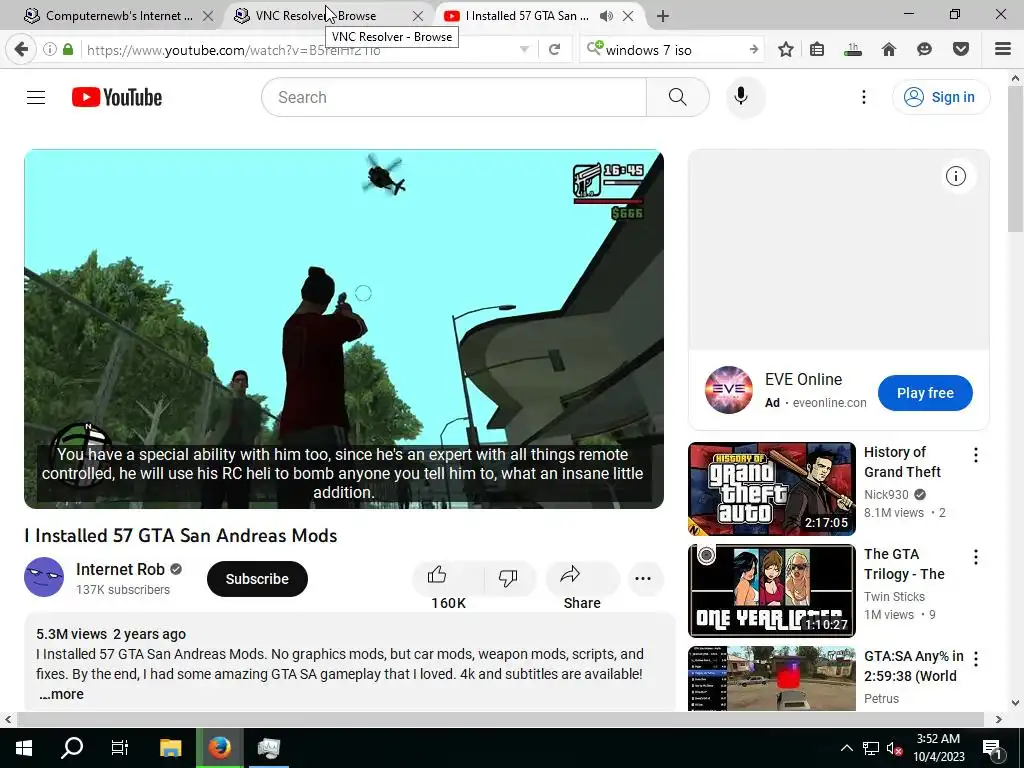The width and height of the screenshot is (1024, 768).
Task: Click the ad info icon
Action: pyautogui.click(x=955, y=176)
